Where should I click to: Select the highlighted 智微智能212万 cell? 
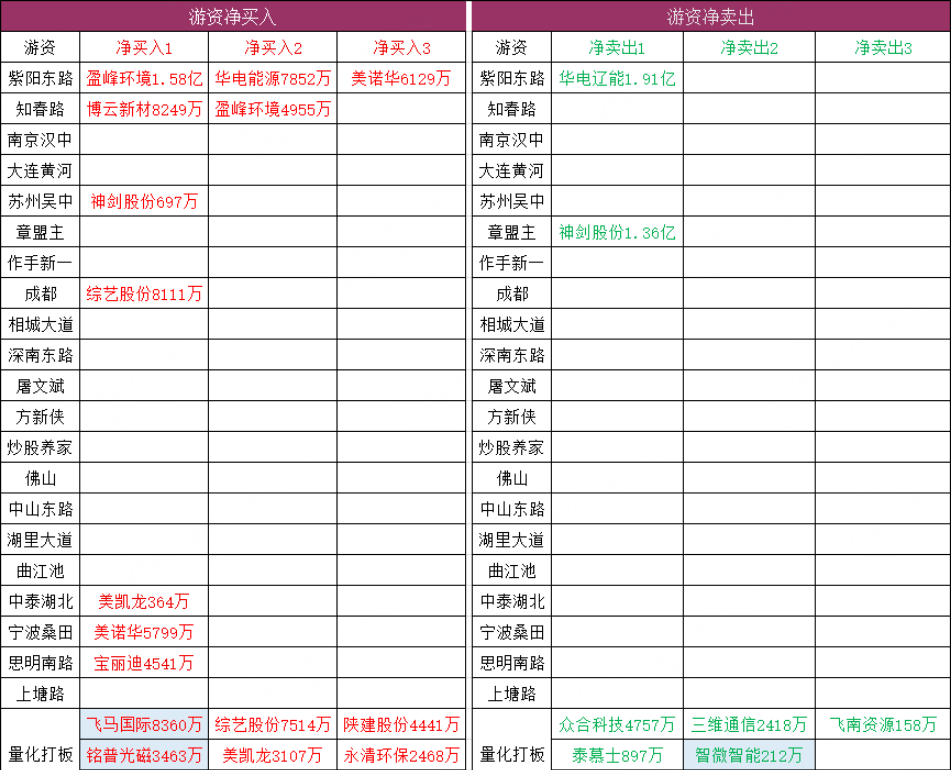click(749, 755)
